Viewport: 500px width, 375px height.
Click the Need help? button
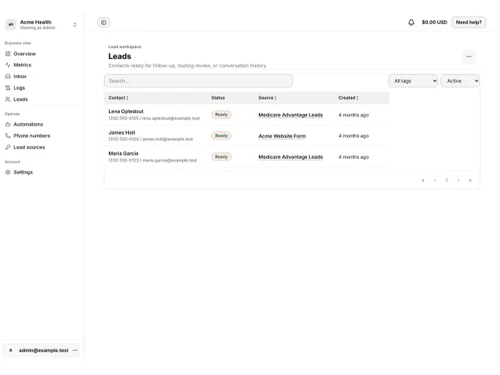pyautogui.click(x=469, y=22)
